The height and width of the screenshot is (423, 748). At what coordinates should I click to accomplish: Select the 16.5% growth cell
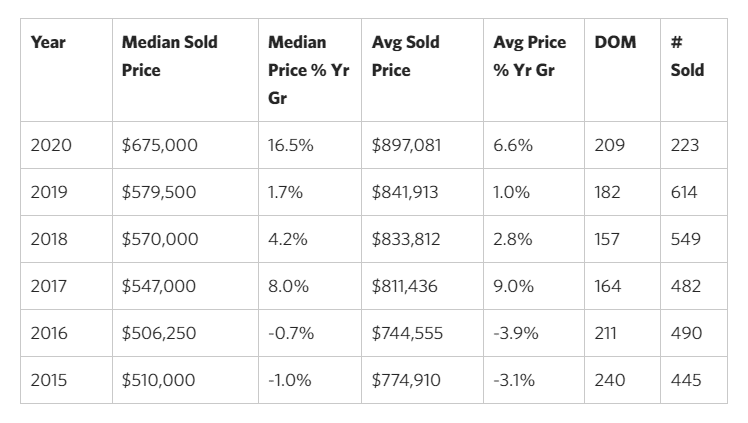(x=291, y=145)
